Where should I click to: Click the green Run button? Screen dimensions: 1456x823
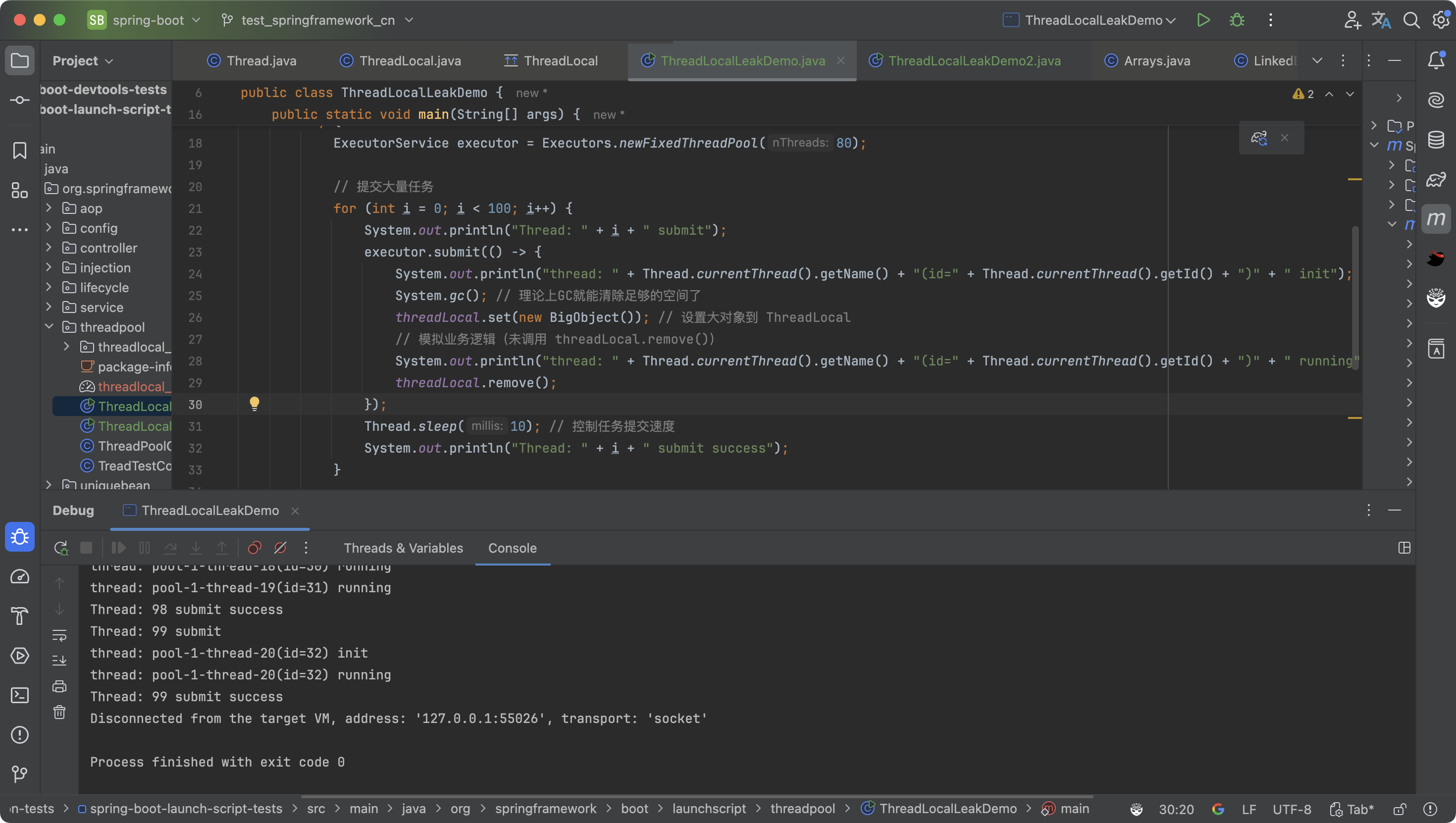(x=1203, y=20)
